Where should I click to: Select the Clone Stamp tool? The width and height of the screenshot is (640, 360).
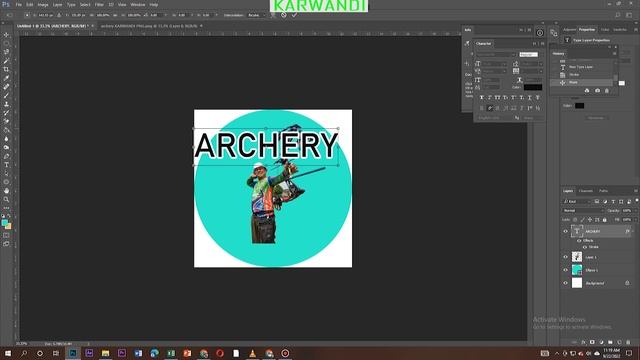tap(6, 104)
